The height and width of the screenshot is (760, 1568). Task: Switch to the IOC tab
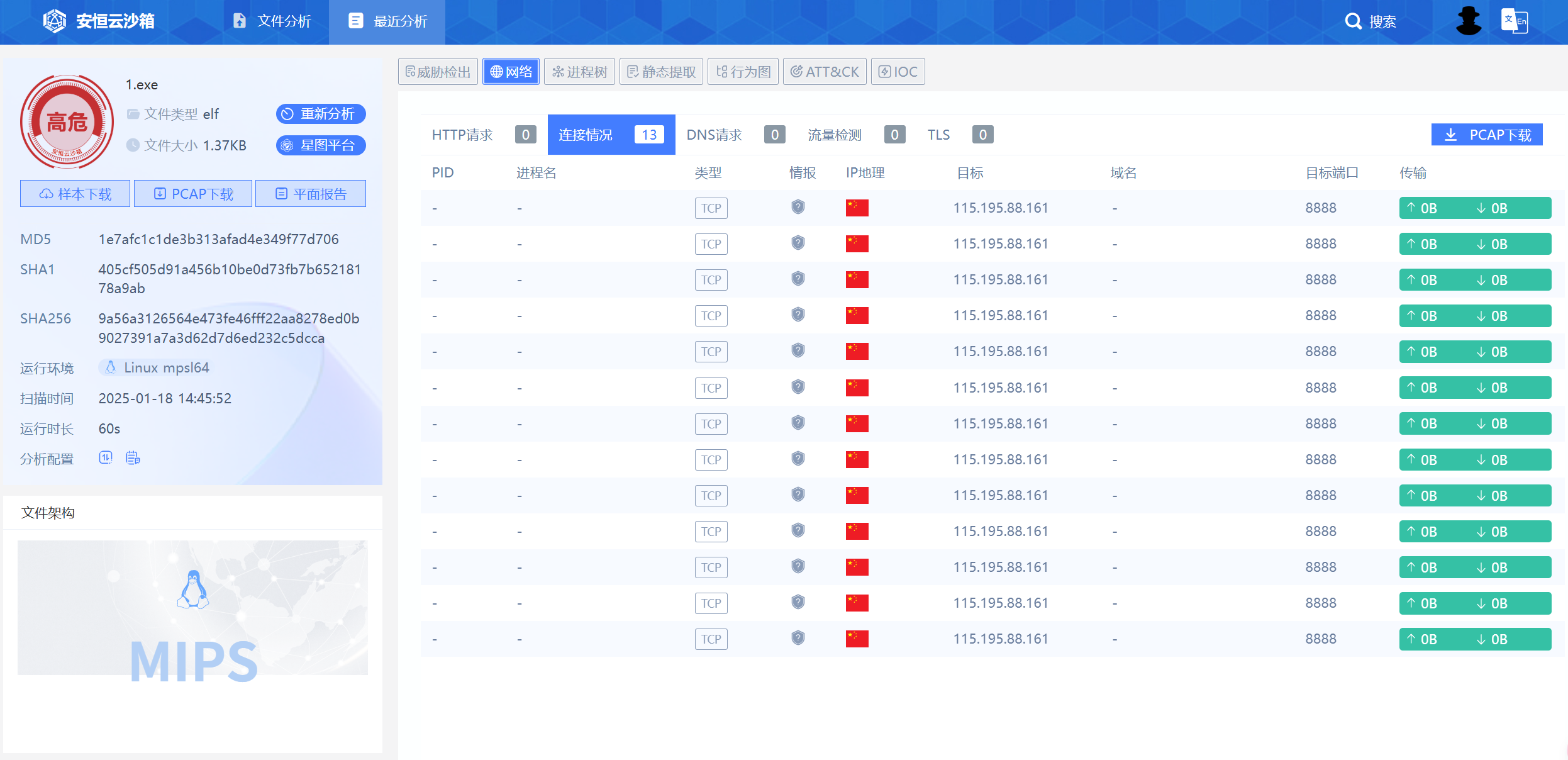click(898, 72)
